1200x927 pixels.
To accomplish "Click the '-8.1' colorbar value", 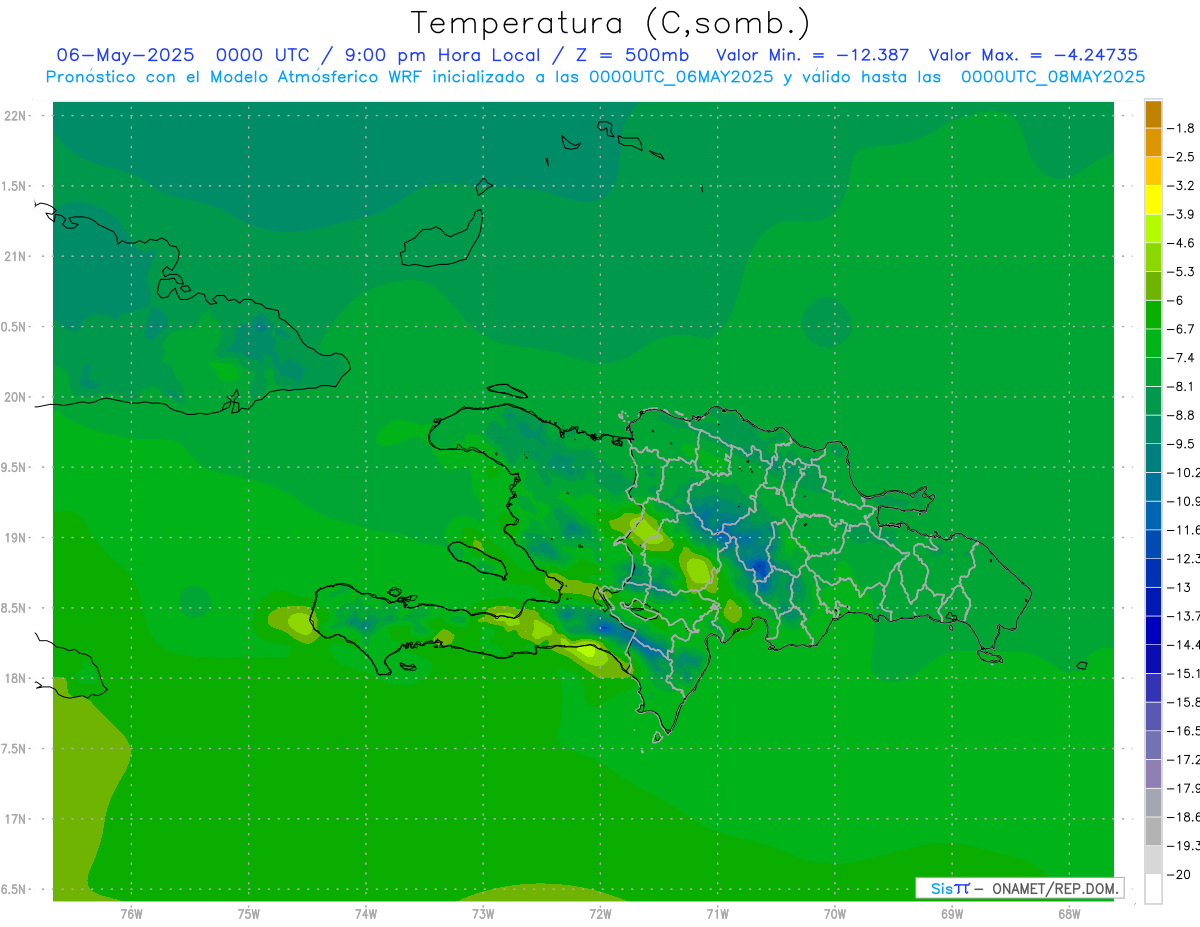I will pyautogui.click(x=1182, y=386).
